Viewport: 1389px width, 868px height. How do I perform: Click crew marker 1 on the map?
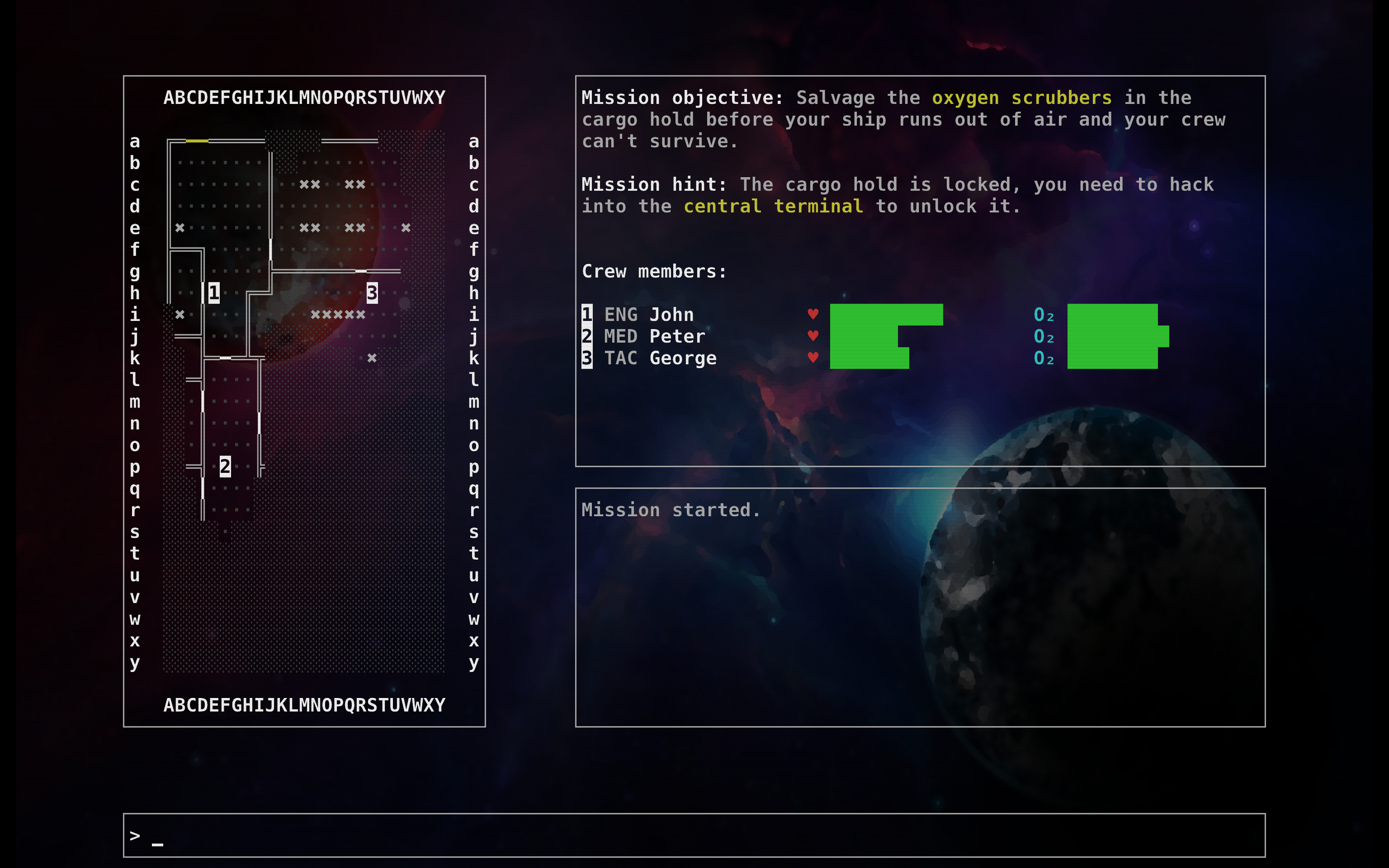[x=213, y=293]
